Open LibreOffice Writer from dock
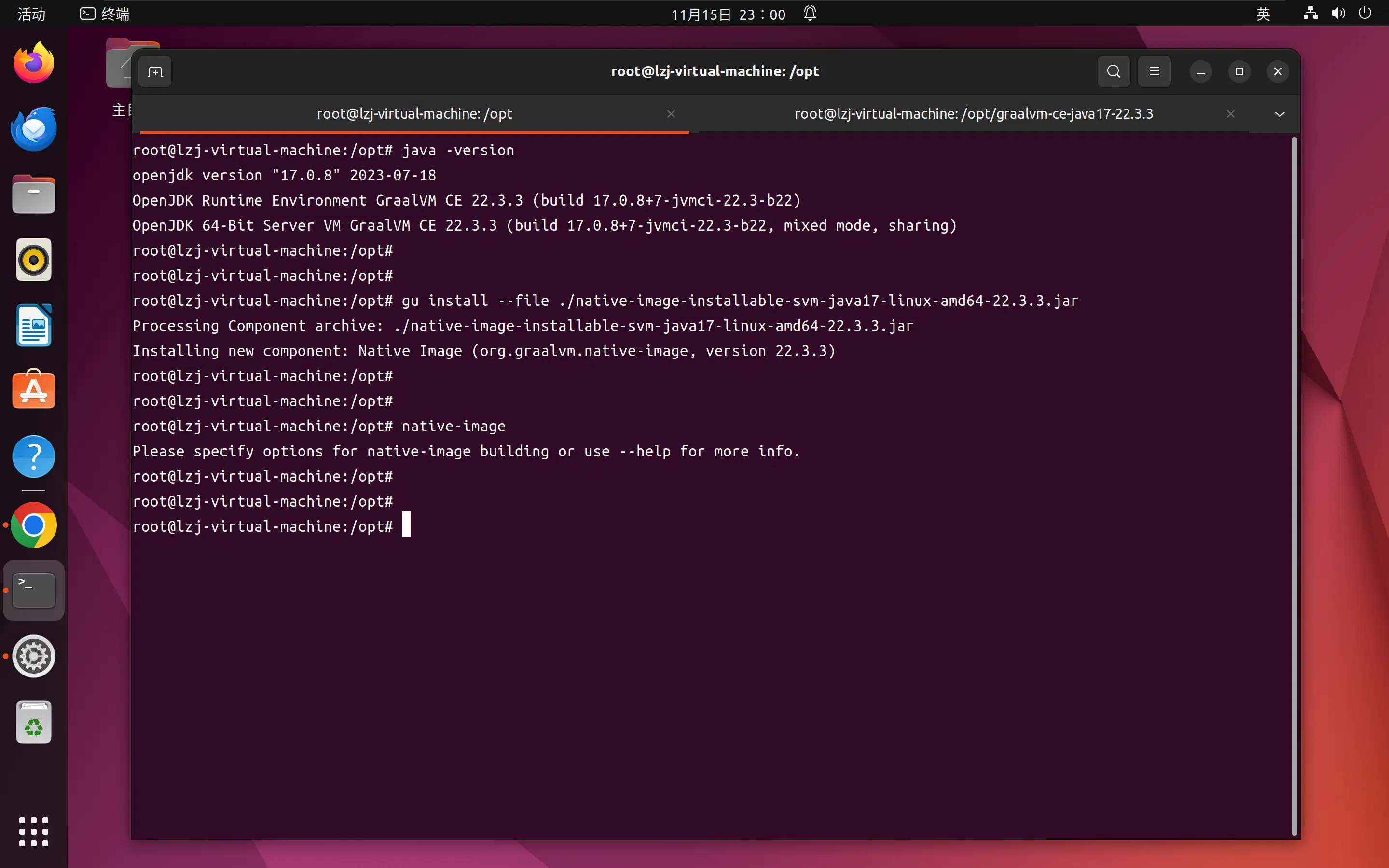 [x=34, y=326]
